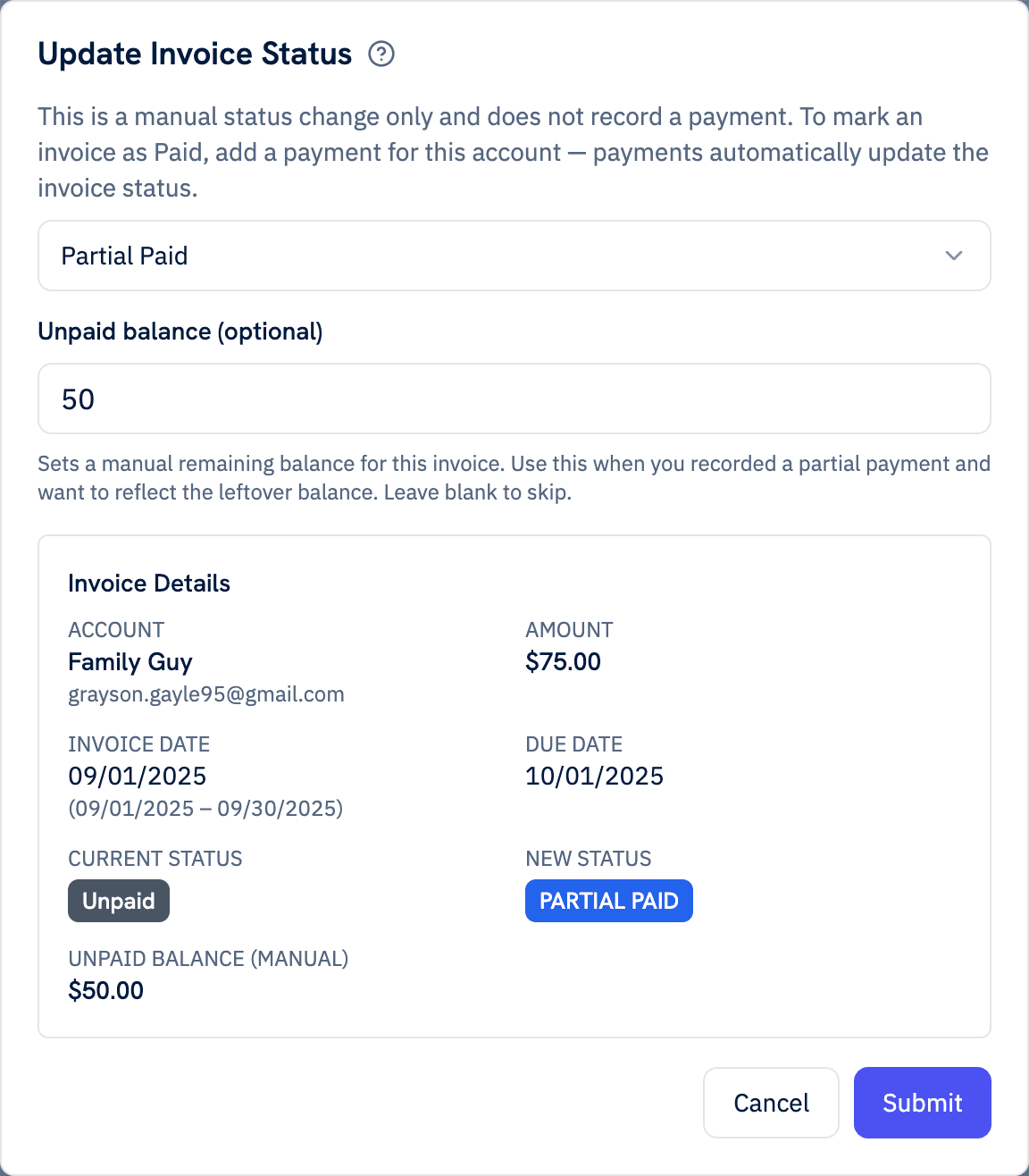Focus the Unpaid balance input field
Viewport: 1029px width, 1176px height.
[x=514, y=399]
